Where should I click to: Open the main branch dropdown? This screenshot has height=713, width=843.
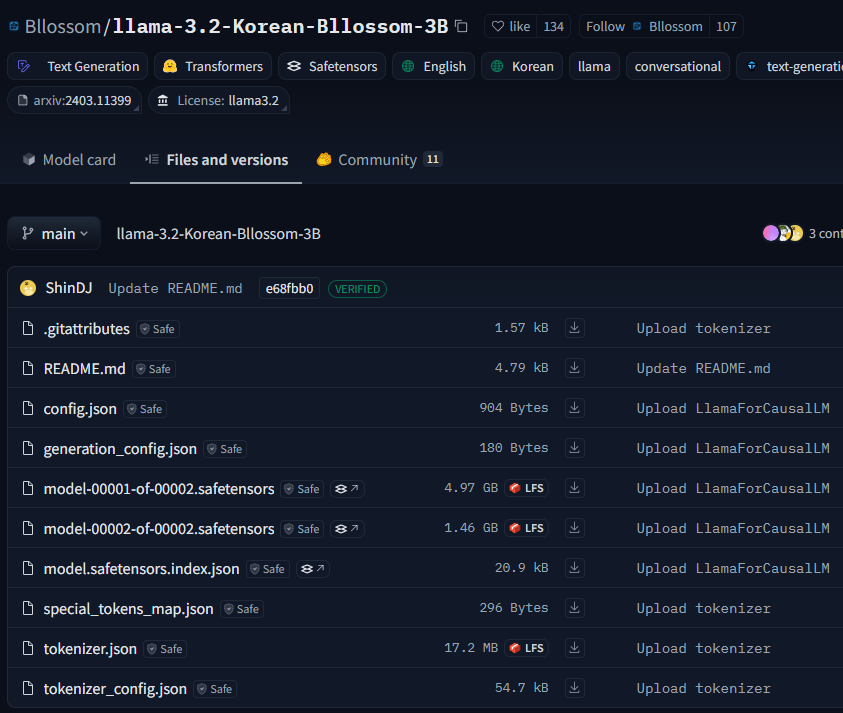54,234
